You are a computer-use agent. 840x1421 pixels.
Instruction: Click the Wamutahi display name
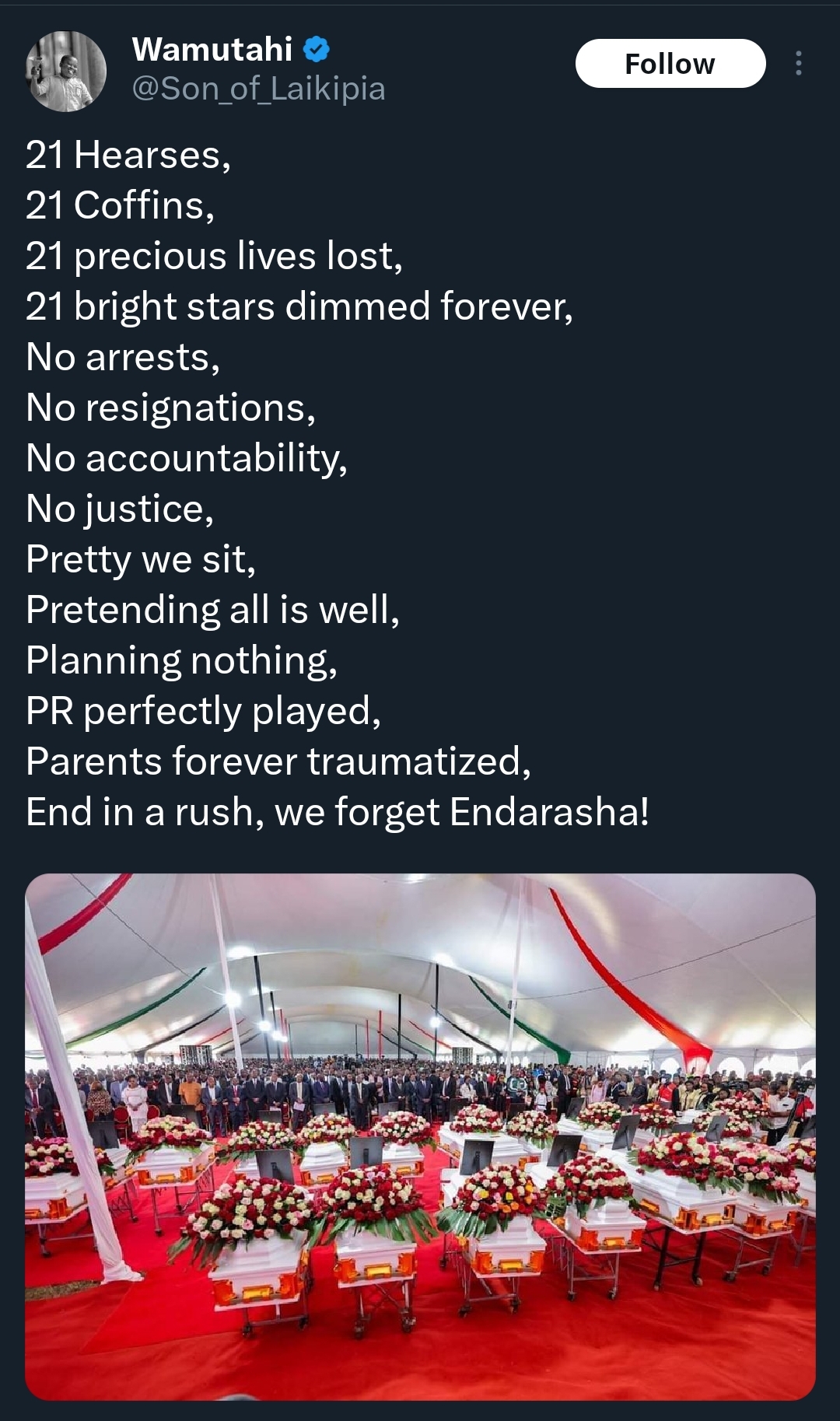[212, 50]
